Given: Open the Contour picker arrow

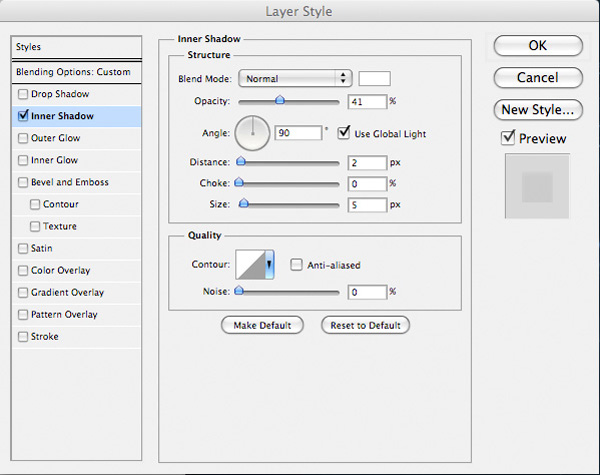Looking at the screenshot, I should [269, 264].
